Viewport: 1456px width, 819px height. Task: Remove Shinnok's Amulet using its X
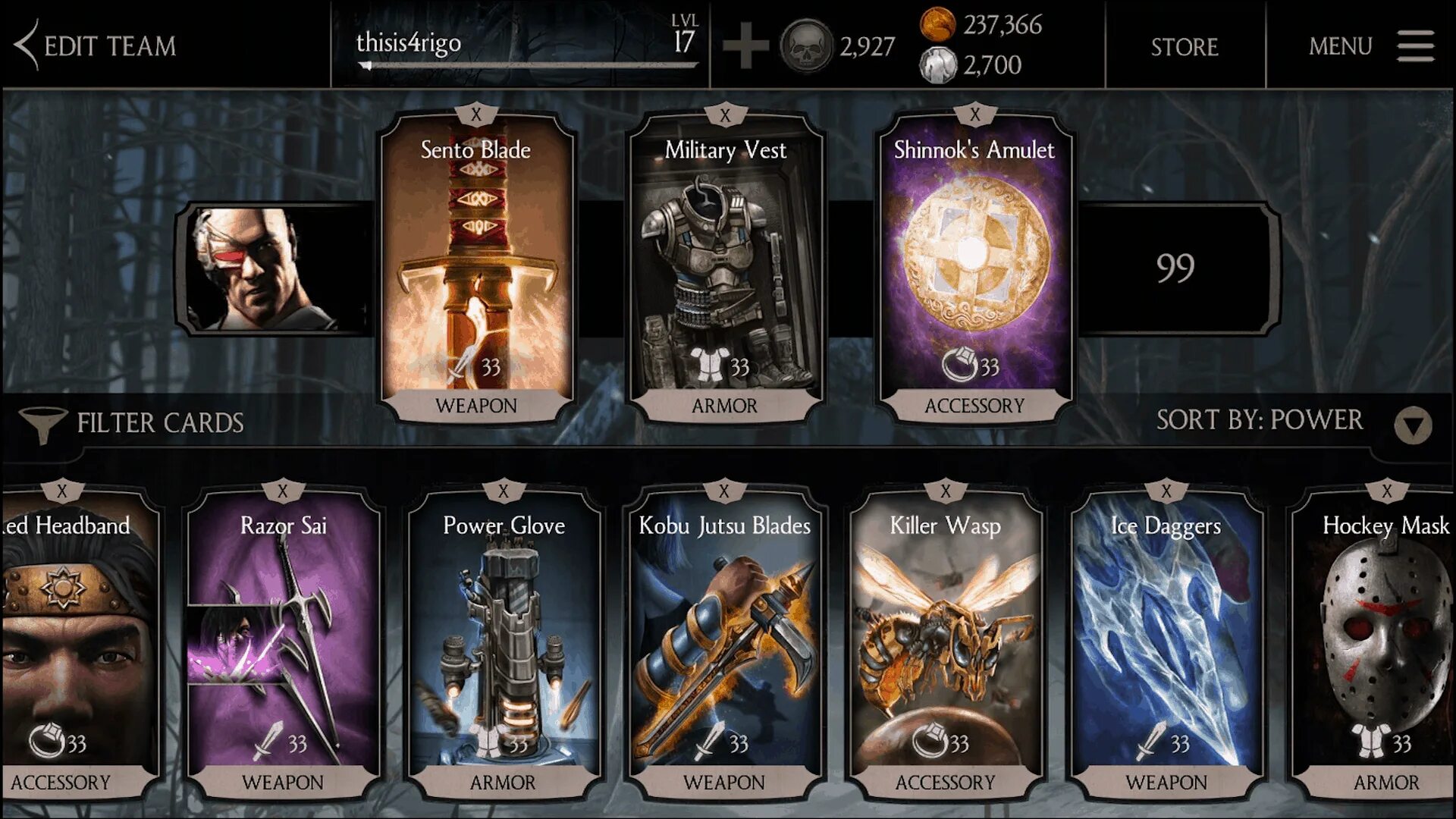point(974,115)
